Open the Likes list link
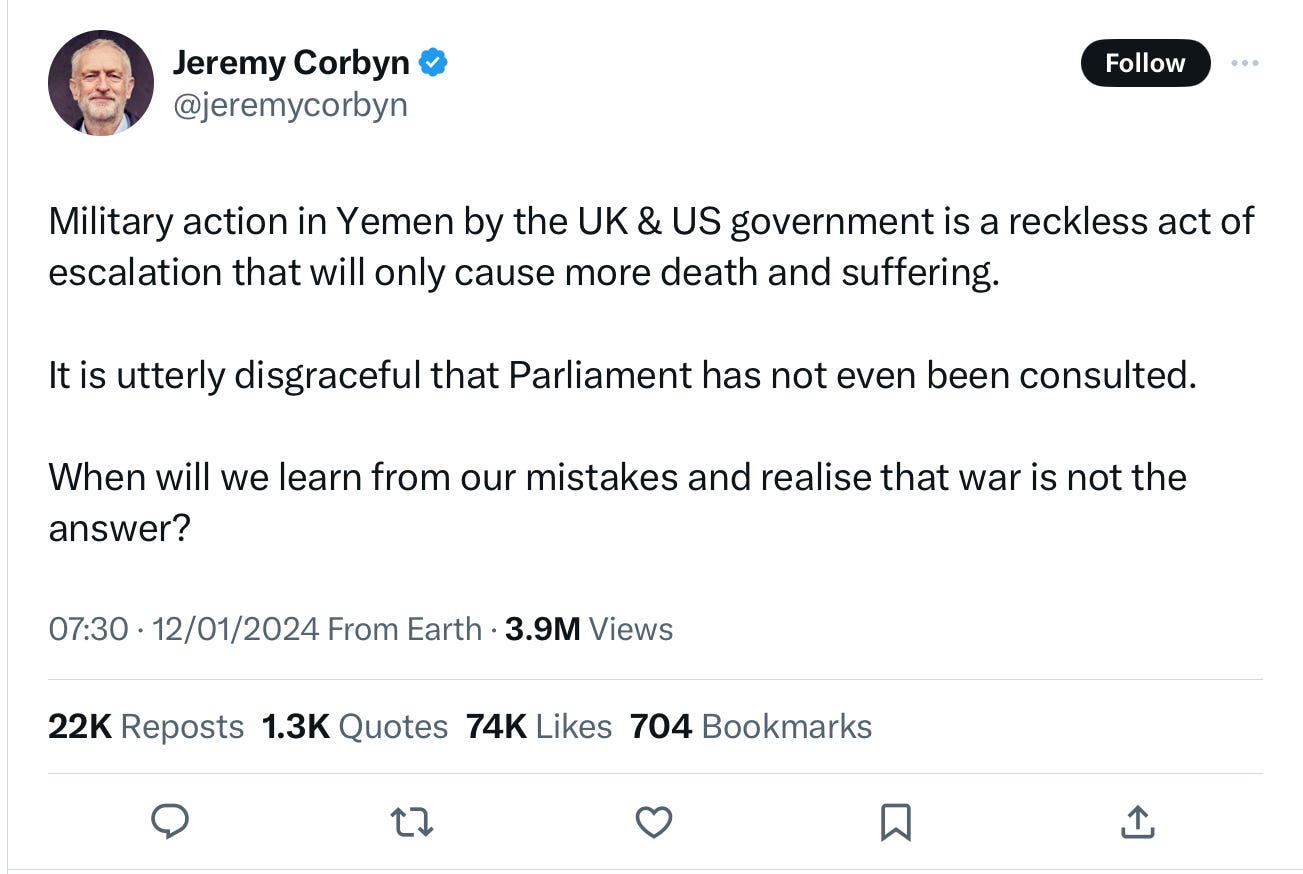1303x874 pixels. coord(539,727)
